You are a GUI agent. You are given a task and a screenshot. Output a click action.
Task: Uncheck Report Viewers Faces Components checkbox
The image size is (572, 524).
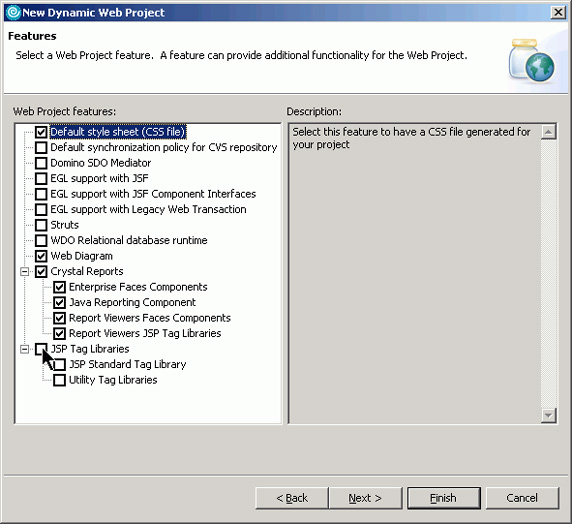[59, 318]
